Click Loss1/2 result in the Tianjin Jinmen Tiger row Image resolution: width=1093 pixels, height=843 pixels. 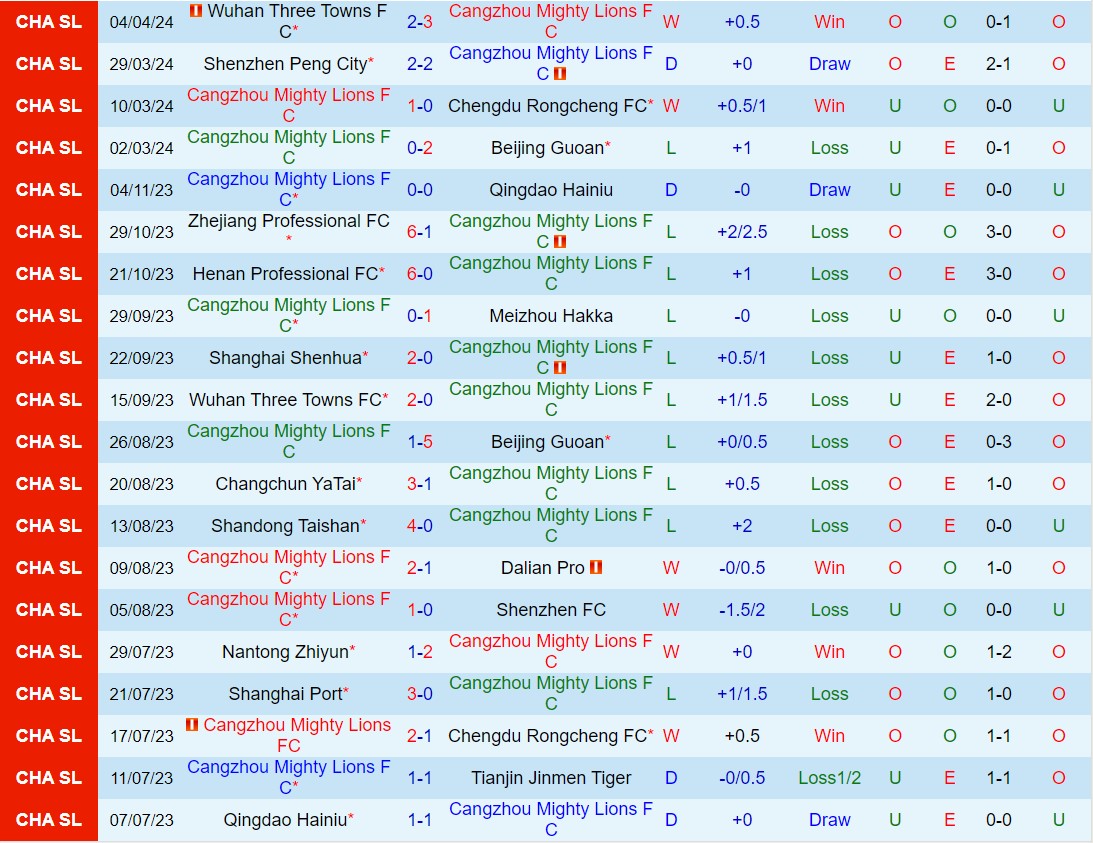830,777
